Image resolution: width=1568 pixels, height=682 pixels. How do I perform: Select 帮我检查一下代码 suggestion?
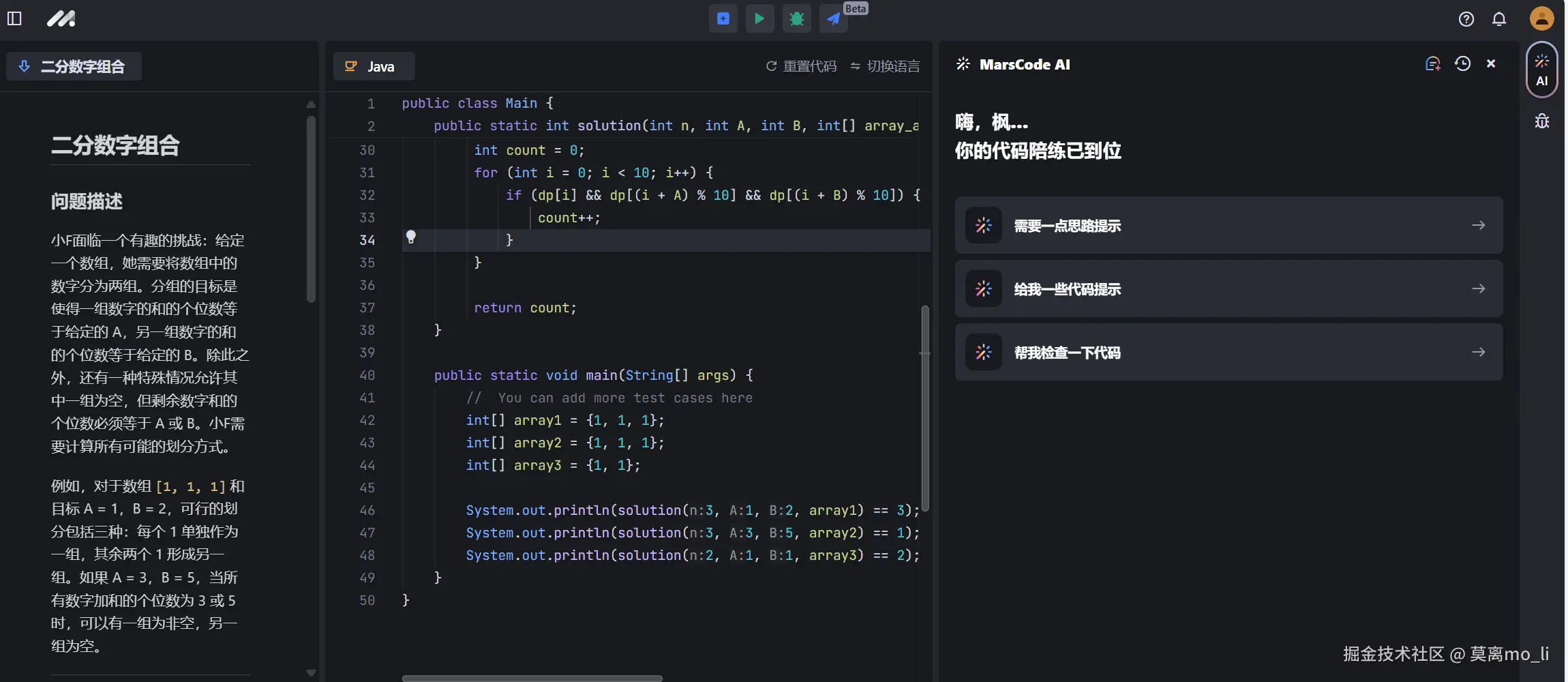[1228, 352]
